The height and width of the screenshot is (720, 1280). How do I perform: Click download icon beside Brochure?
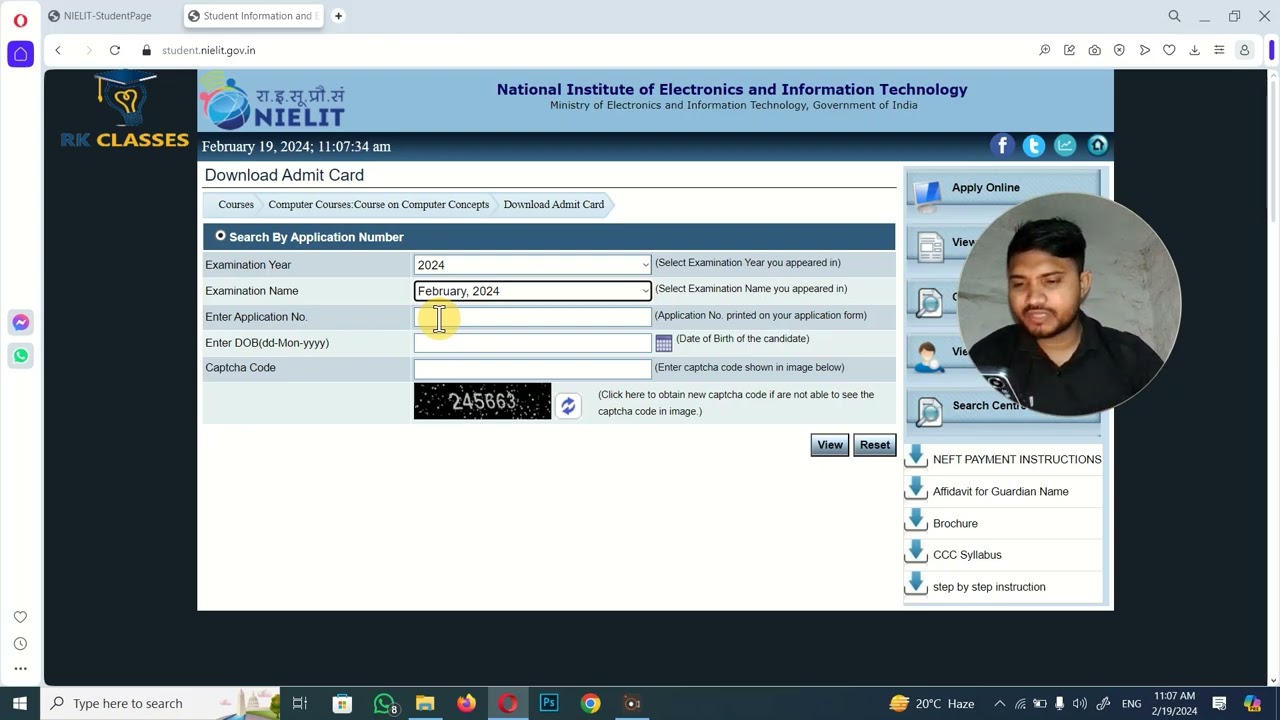(x=916, y=522)
